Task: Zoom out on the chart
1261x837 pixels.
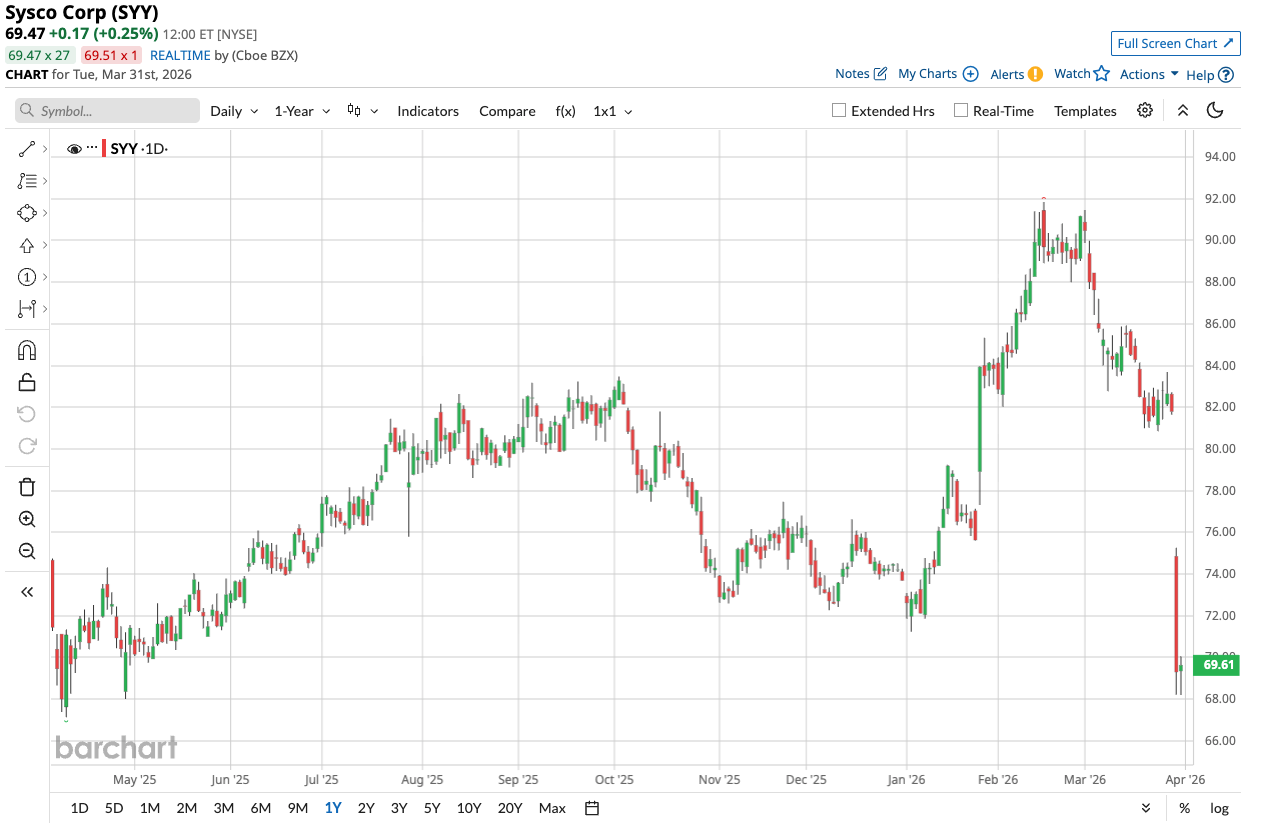Action: pyautogui.click(x=27, y=551)
